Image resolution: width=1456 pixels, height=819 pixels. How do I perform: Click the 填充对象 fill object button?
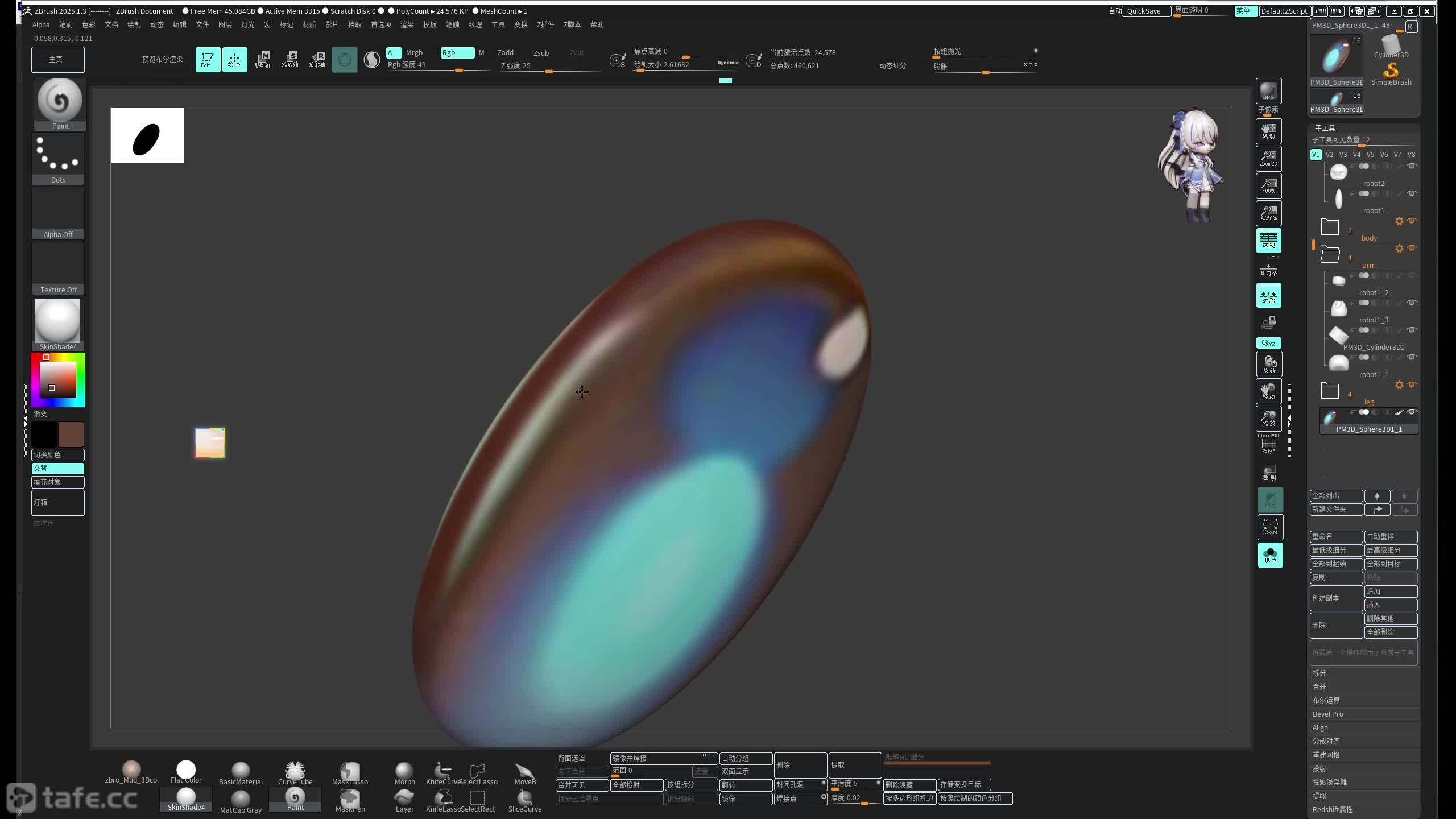57,482
